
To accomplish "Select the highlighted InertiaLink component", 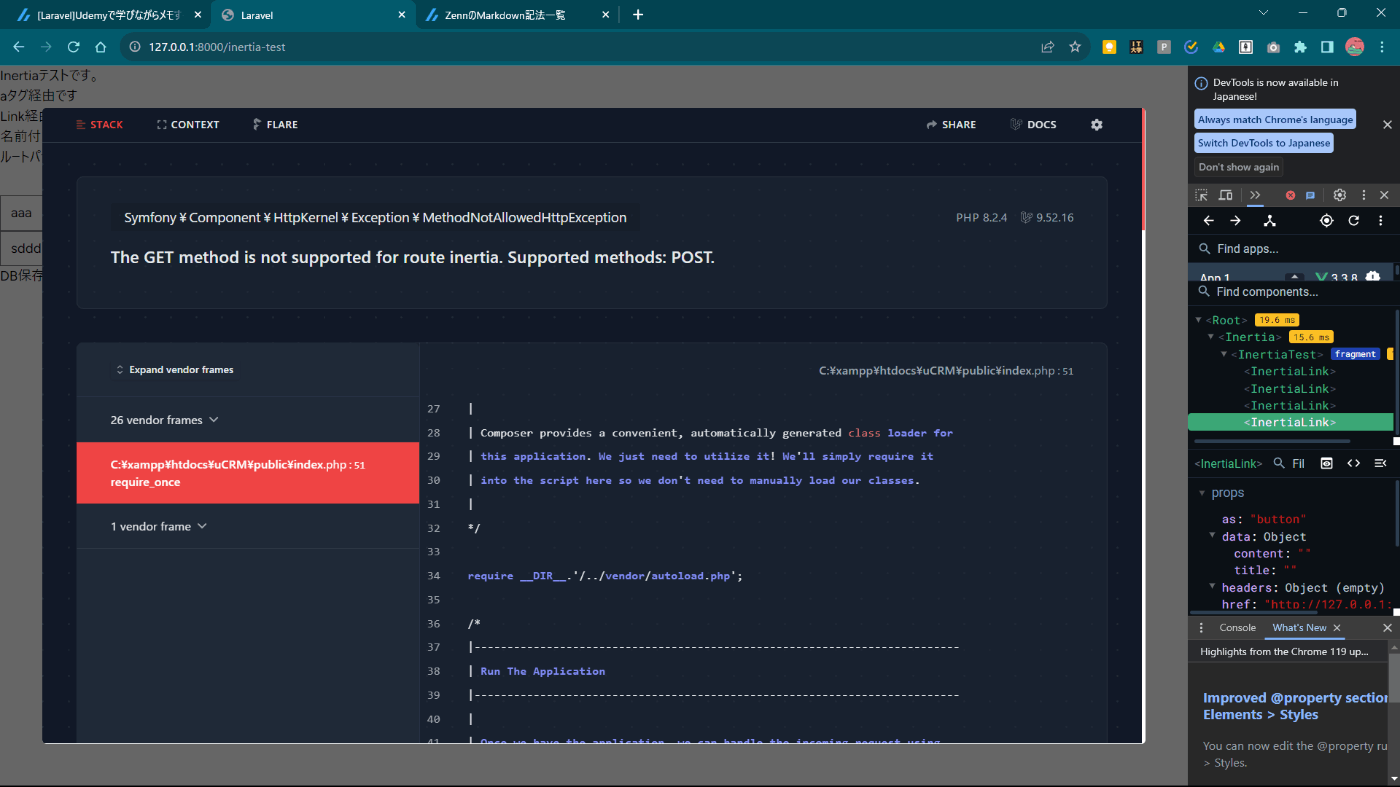I will pyautogui.click(x=1290, y=422).
